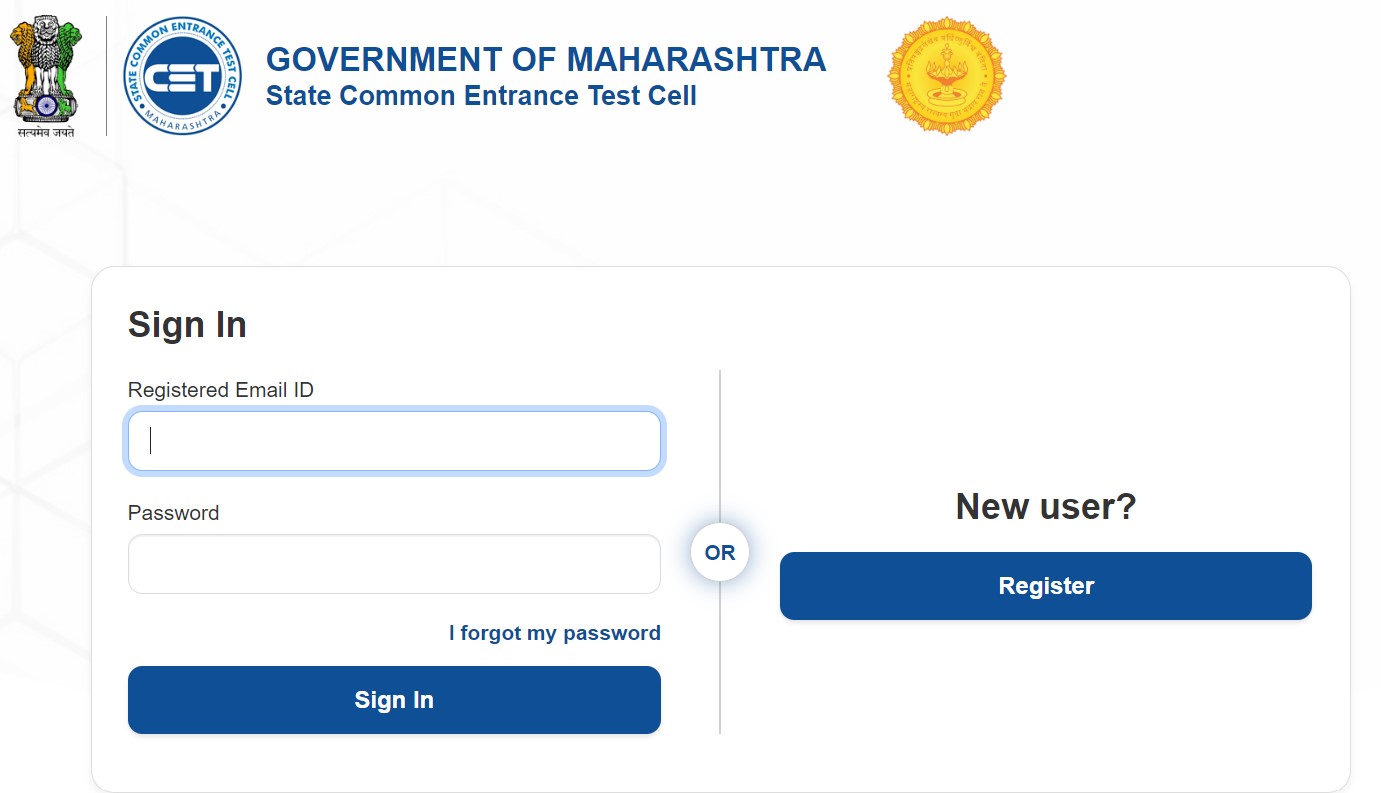Click the round CET Cell logo
This screenshot has height=793, width=1381.
(x=182, y=76)
